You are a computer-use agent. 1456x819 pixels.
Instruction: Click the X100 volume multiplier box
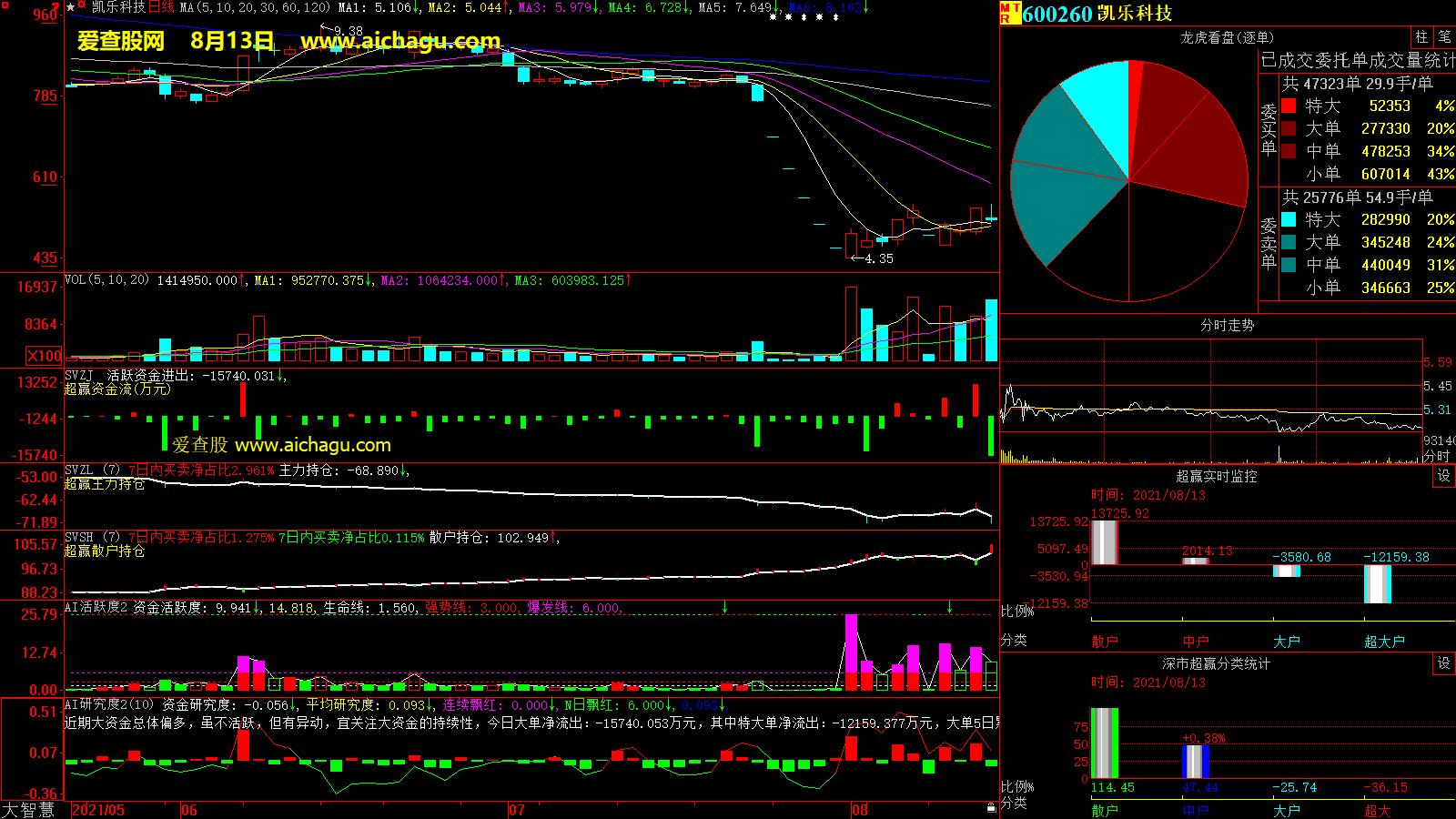click(45, 356)
